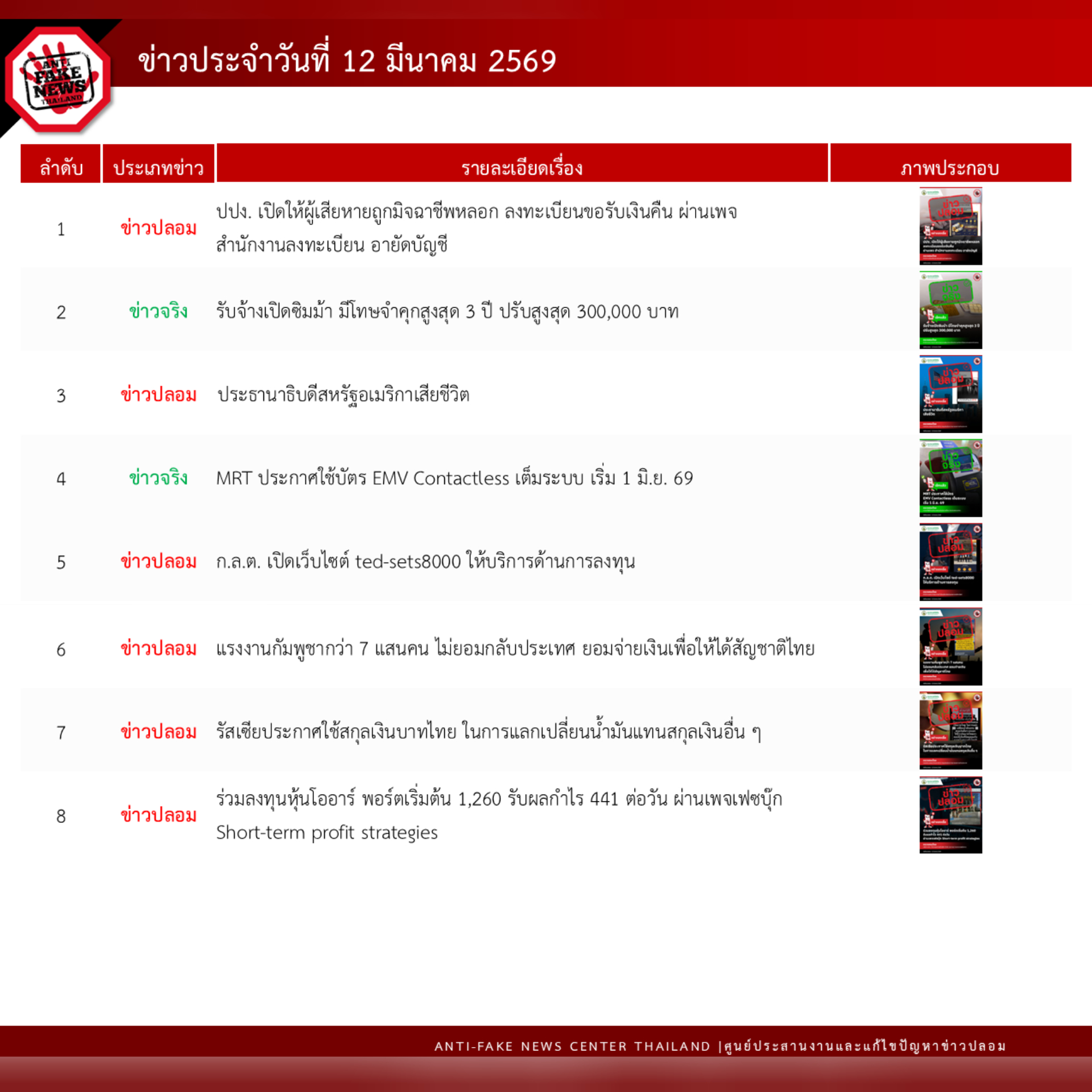
Task: Open thumbnail for Cambodian workers news
Action: point(950,646)
